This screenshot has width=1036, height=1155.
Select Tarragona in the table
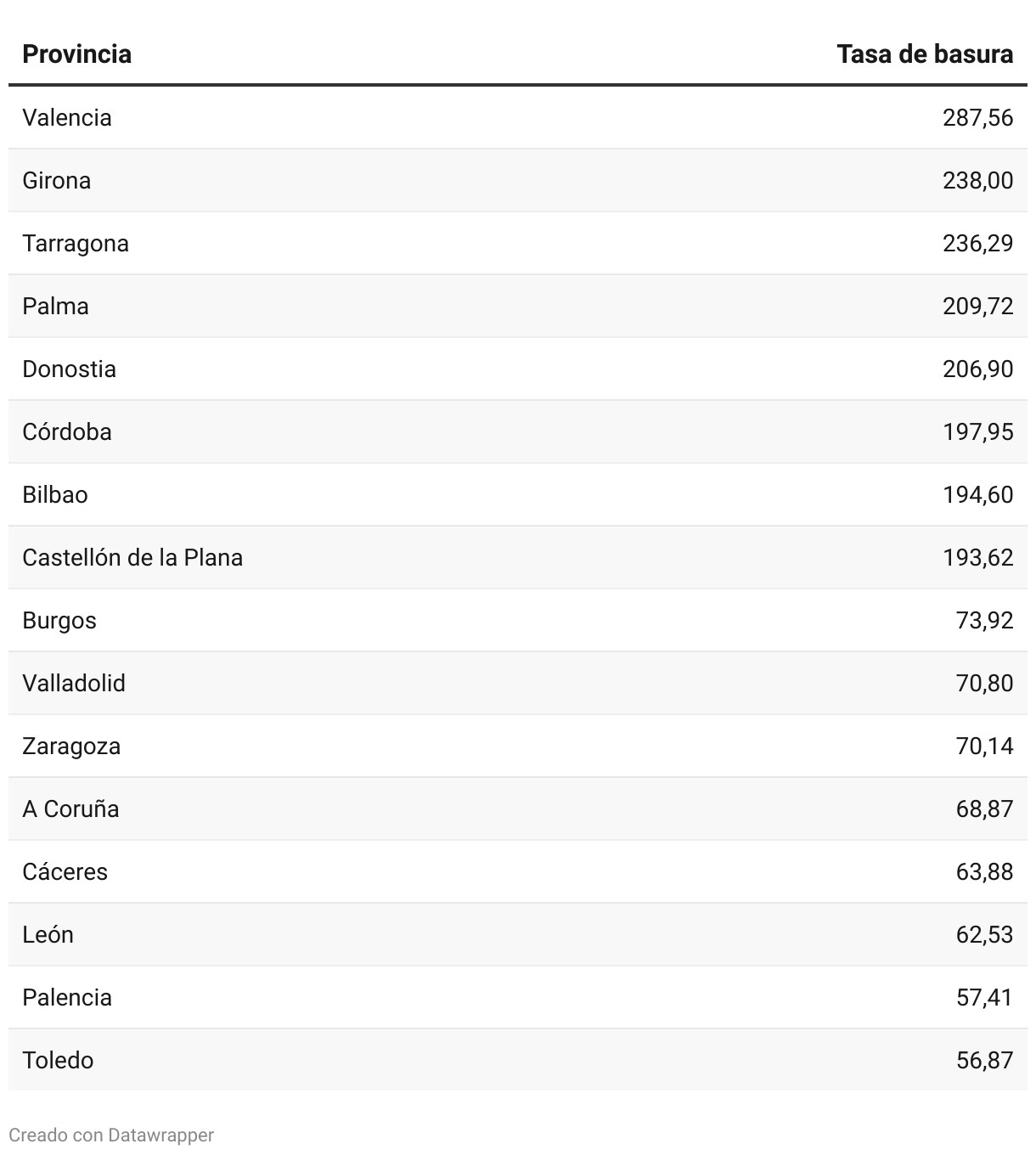coord(76,244)
